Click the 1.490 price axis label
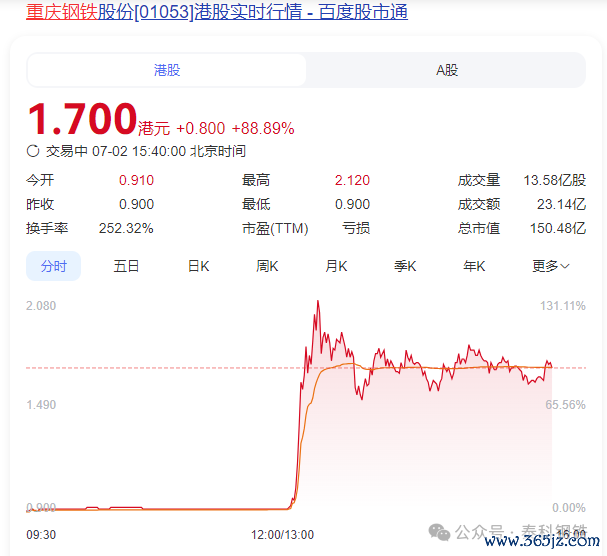 [x=41, y=405]
